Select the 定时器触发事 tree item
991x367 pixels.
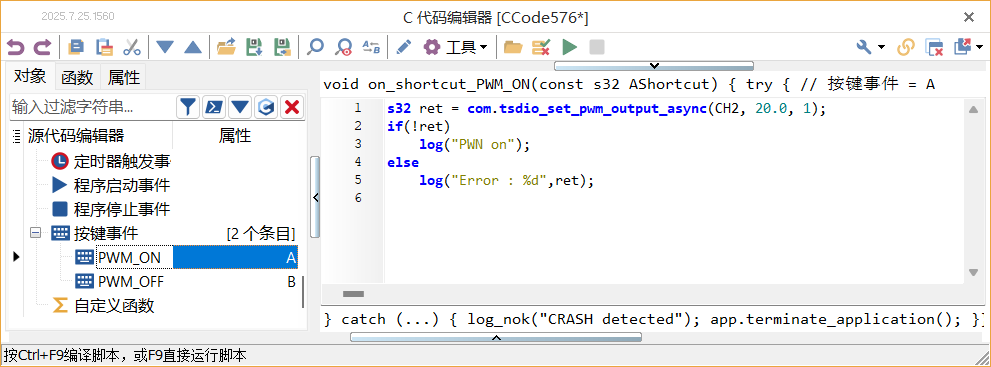tap(121, 161)
